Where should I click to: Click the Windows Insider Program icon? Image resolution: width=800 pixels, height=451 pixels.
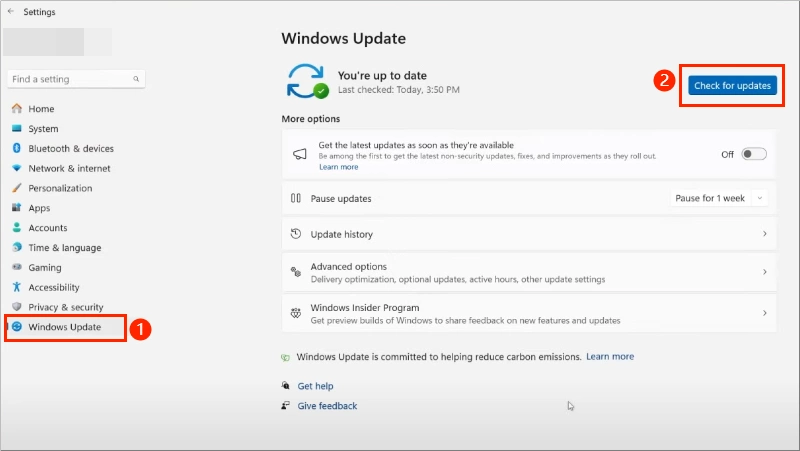pyautogui.click(x=296, y=313)
